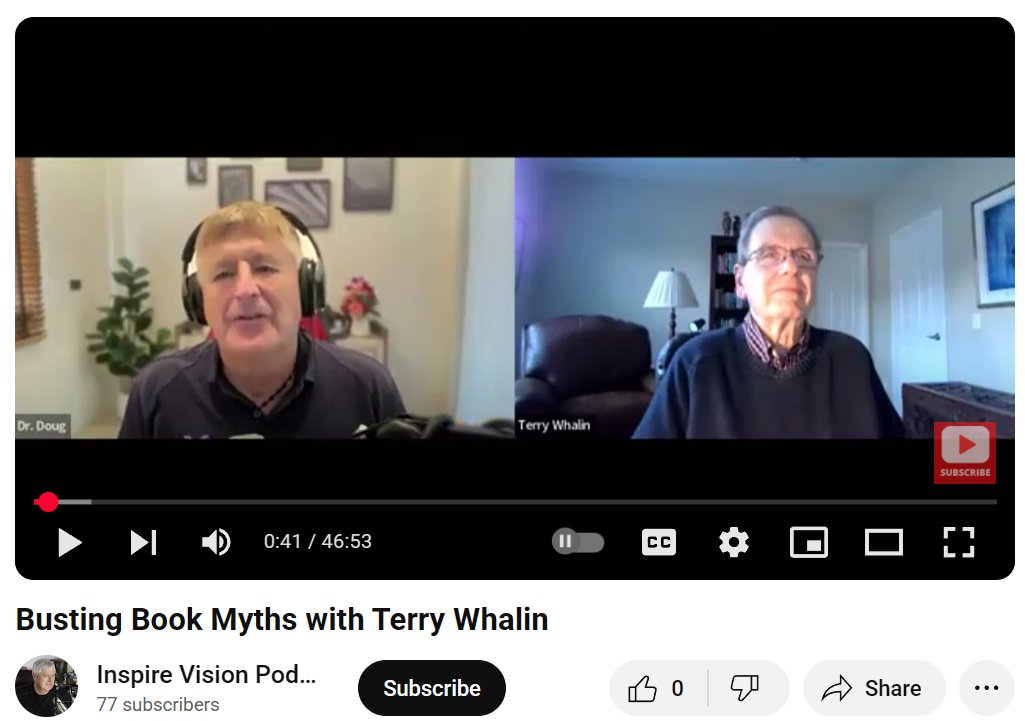
Task: Open the more actions menu
Action: (986, 688)
